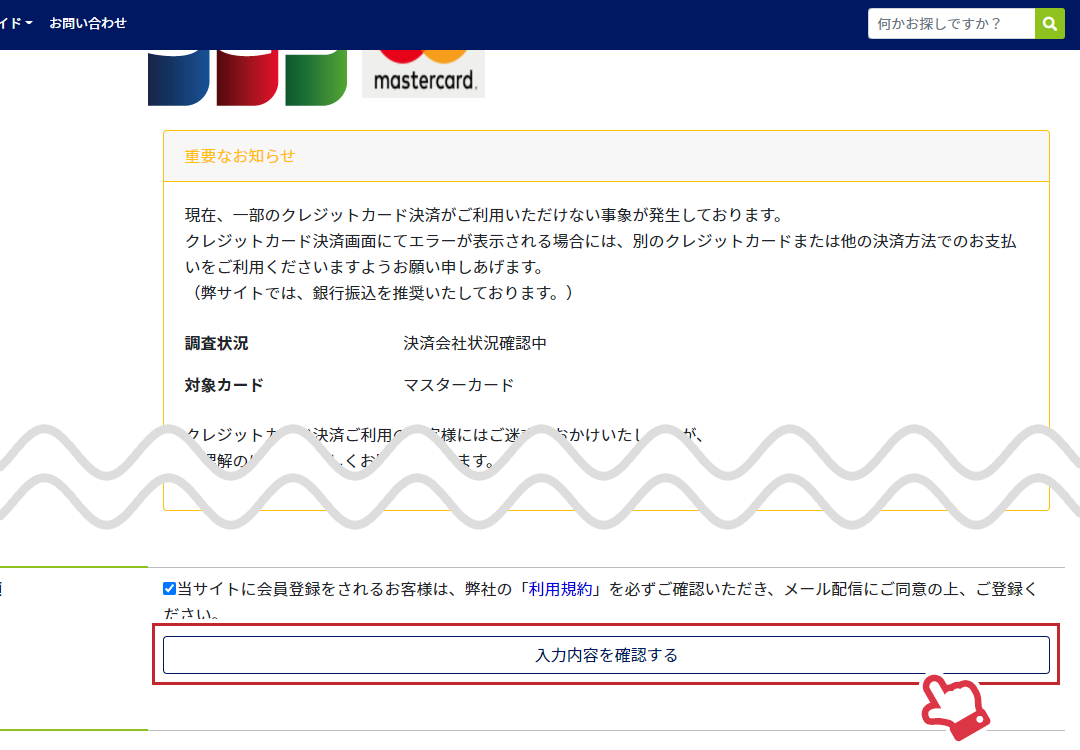Click the JCB card logo
This screenshot has height=750, width=1080.
[x=247, y=77]
